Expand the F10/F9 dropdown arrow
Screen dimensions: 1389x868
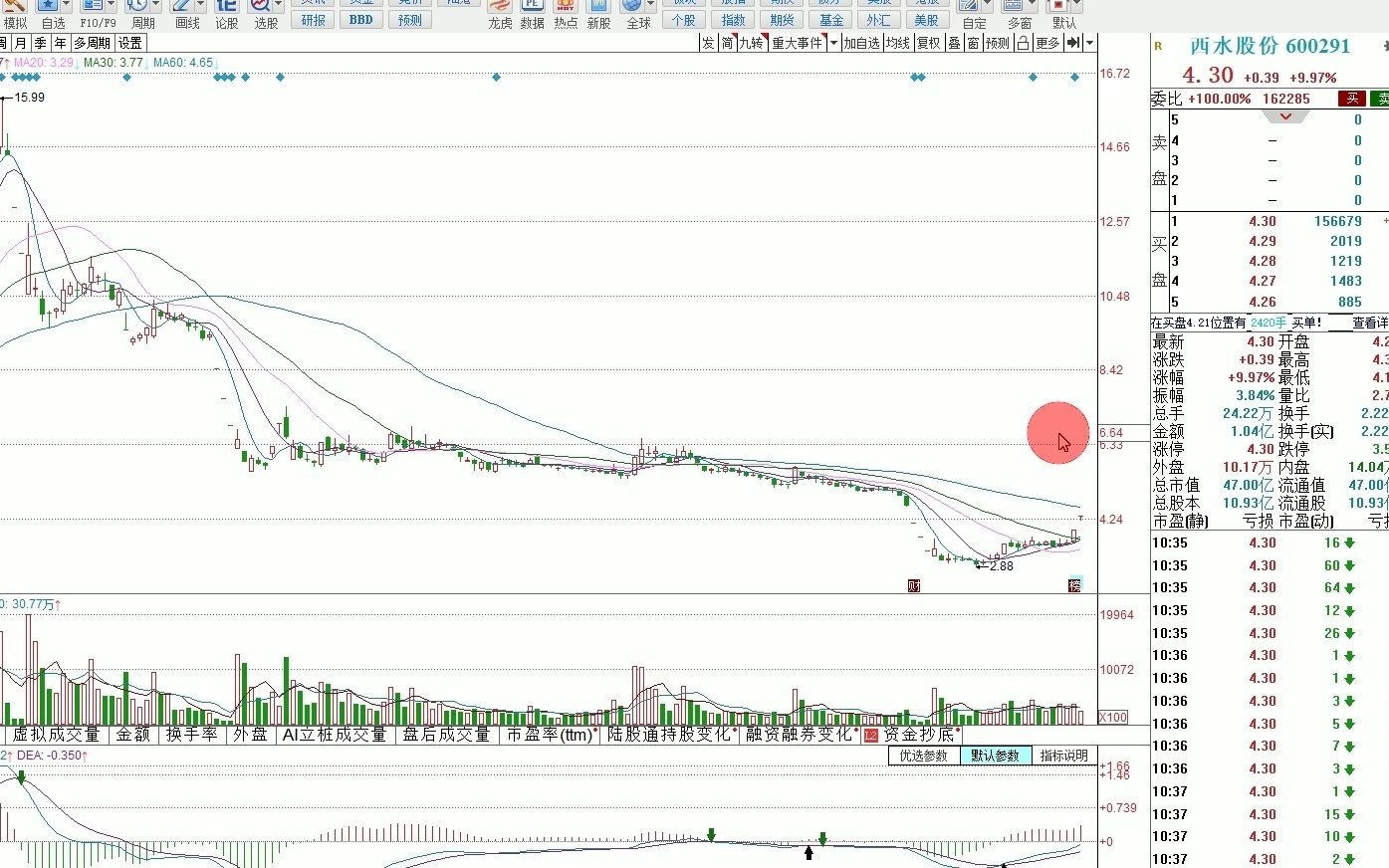[x=111, y=6]
